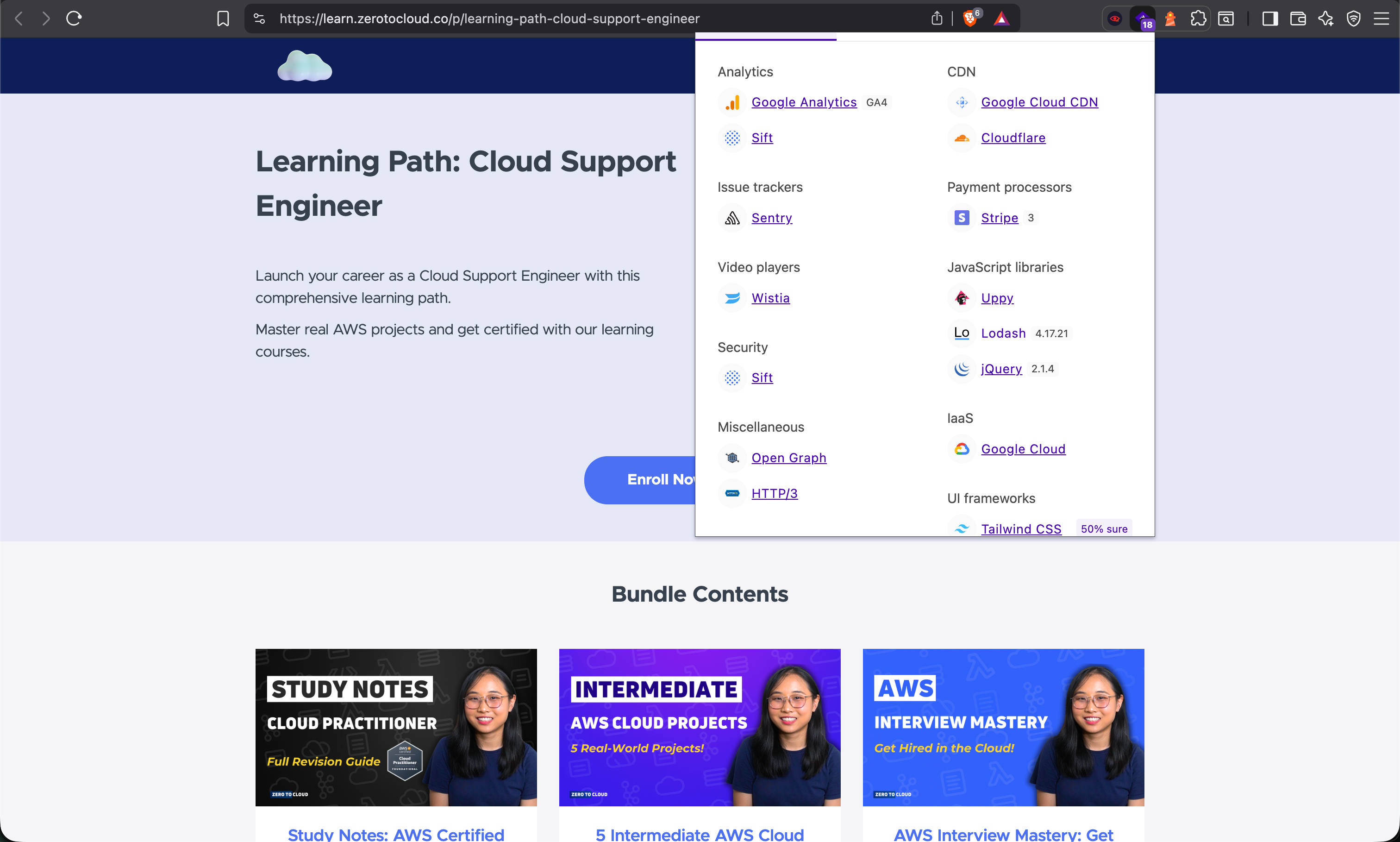Open the Cloudflare link
This screenshot has height=842, width=1400.
[x=1013, y=138]
